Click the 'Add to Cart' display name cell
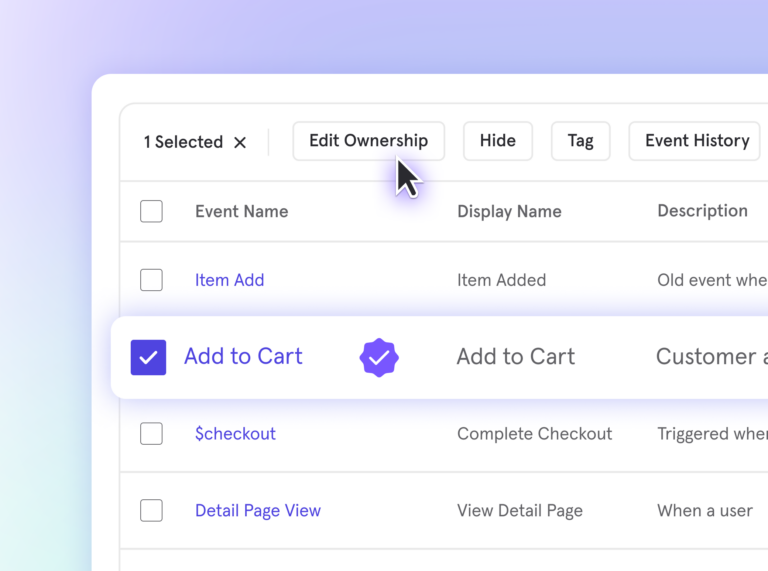This screenshot has width=768, height=571. 516,357
